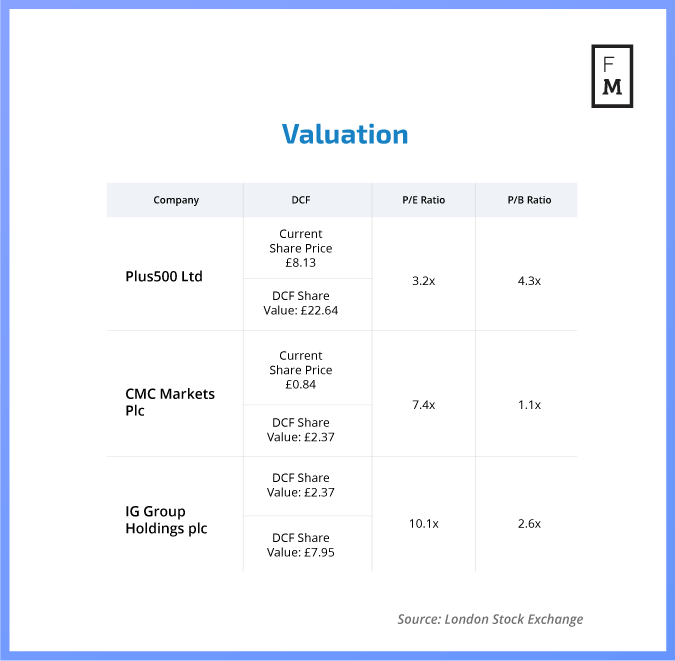Click CMC current share price £0.84
Viewport: 675px width, 661px height.
[x=301, y=370]
